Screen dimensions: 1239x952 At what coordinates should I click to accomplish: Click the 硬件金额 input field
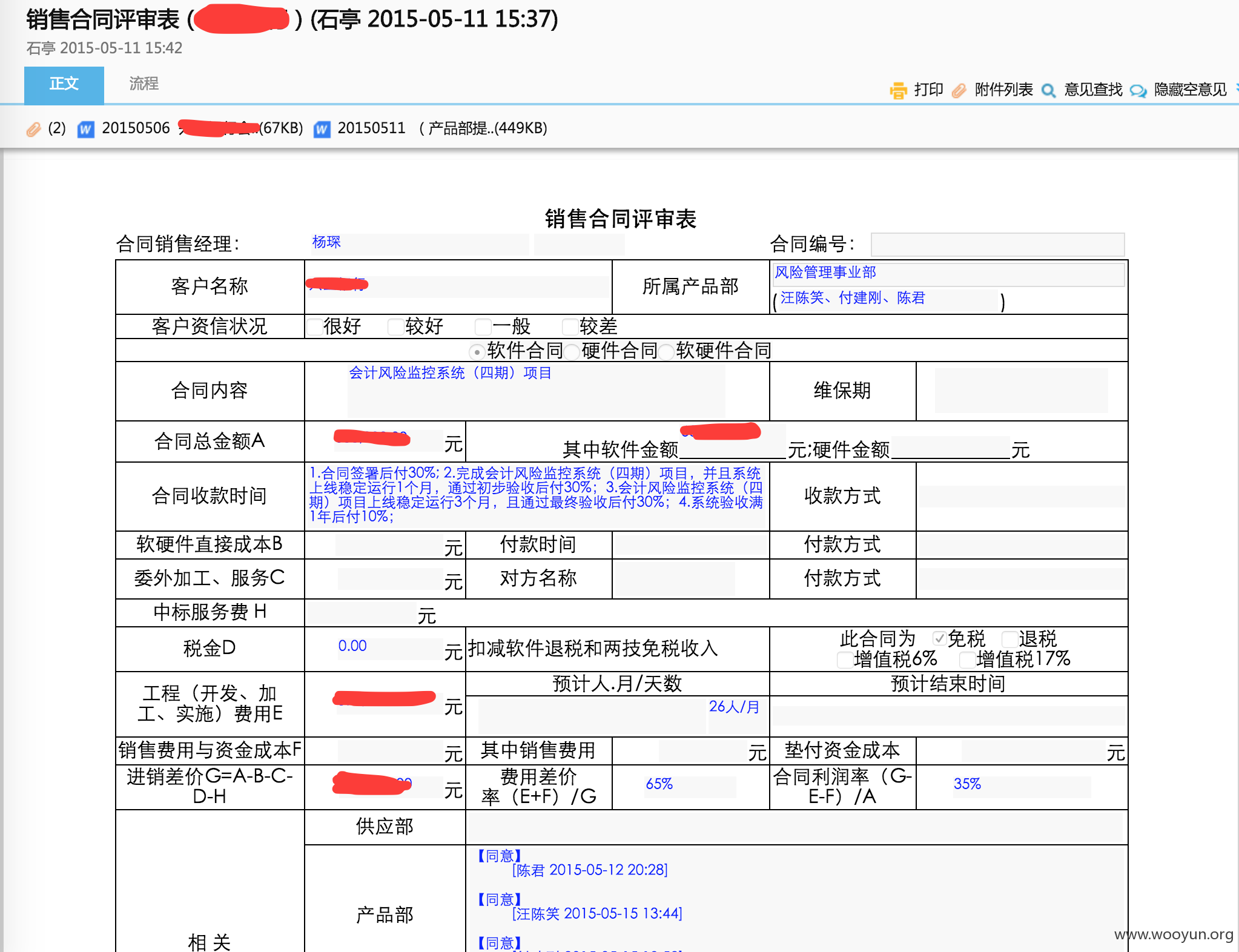(951, 447)
